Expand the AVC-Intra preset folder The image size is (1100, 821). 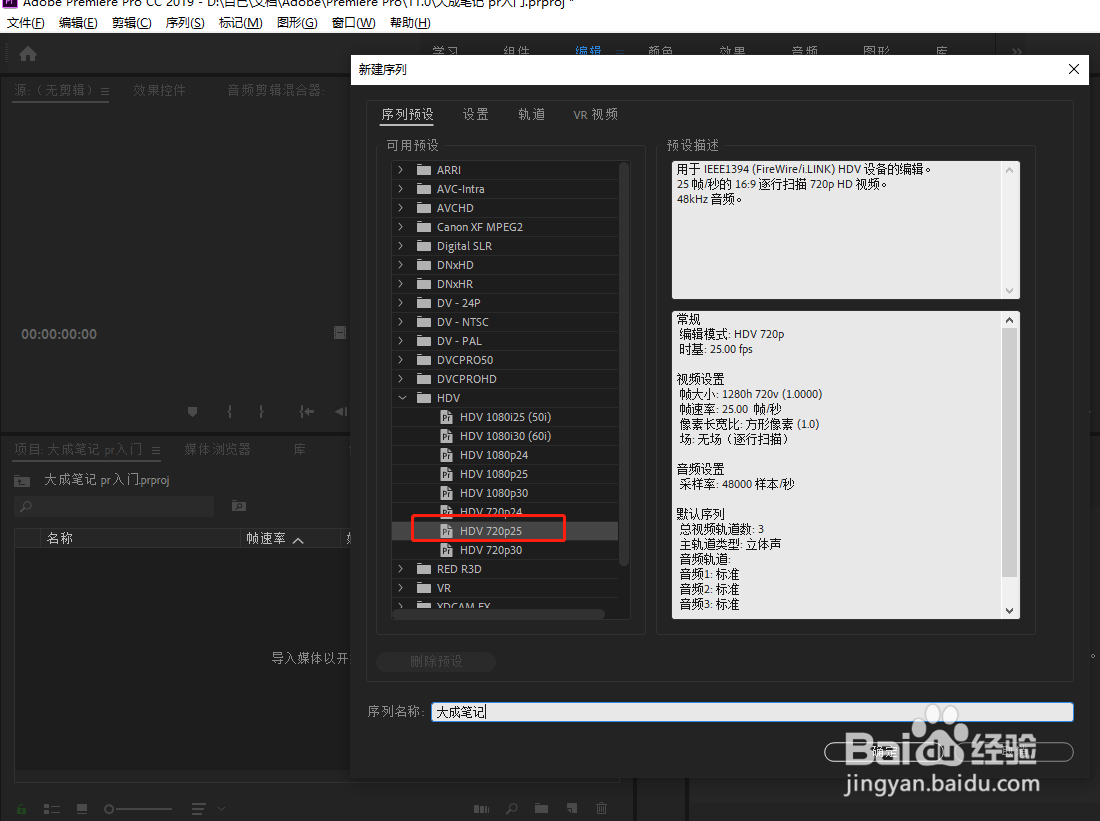tap(401, 189)
